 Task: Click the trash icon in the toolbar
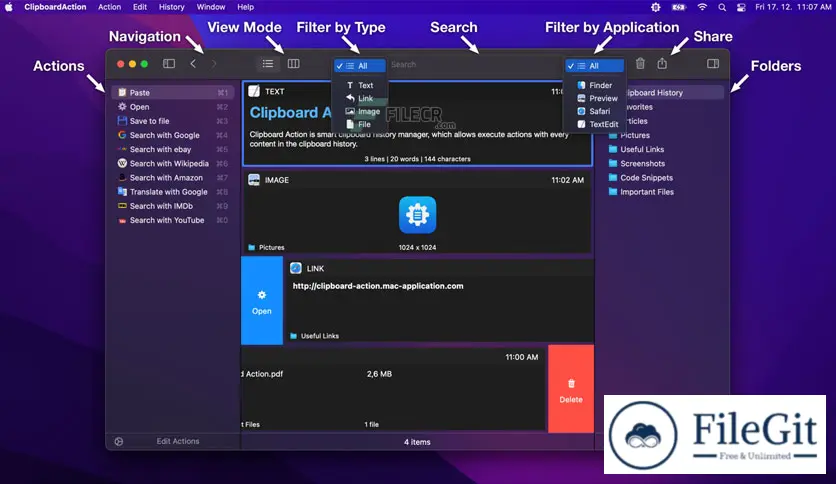click(640, 63)
